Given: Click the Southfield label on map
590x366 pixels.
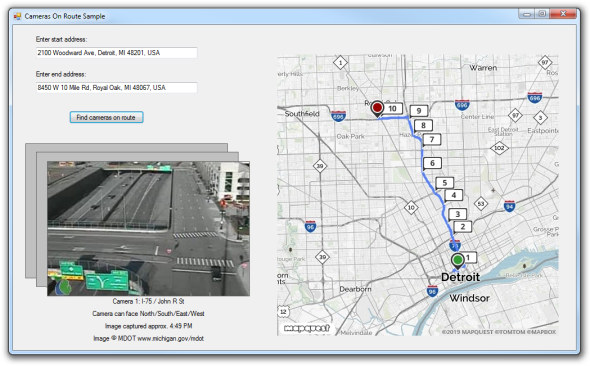Looking at the screenshot, I should tap(302, 114).
